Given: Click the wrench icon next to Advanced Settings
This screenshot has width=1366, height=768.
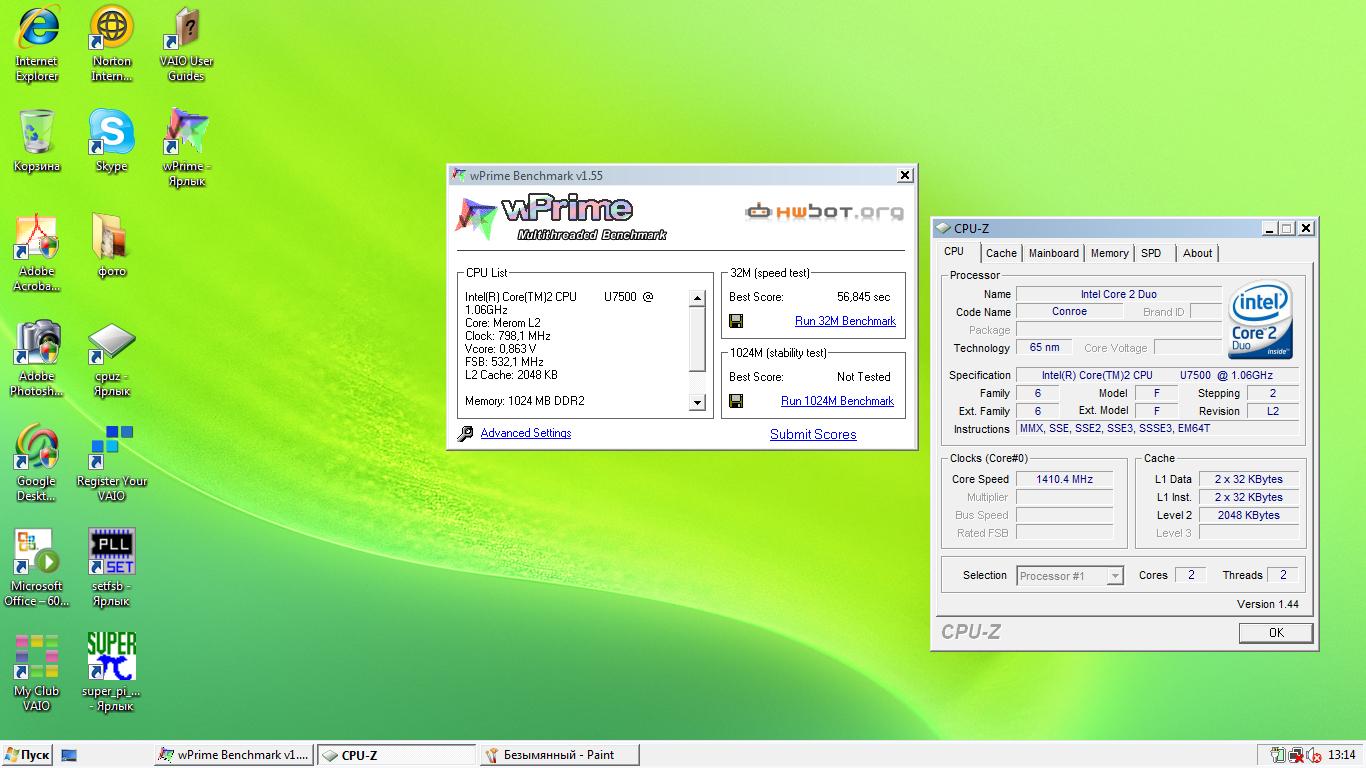Looking at the screenshot, I should (x=465, y=434).
